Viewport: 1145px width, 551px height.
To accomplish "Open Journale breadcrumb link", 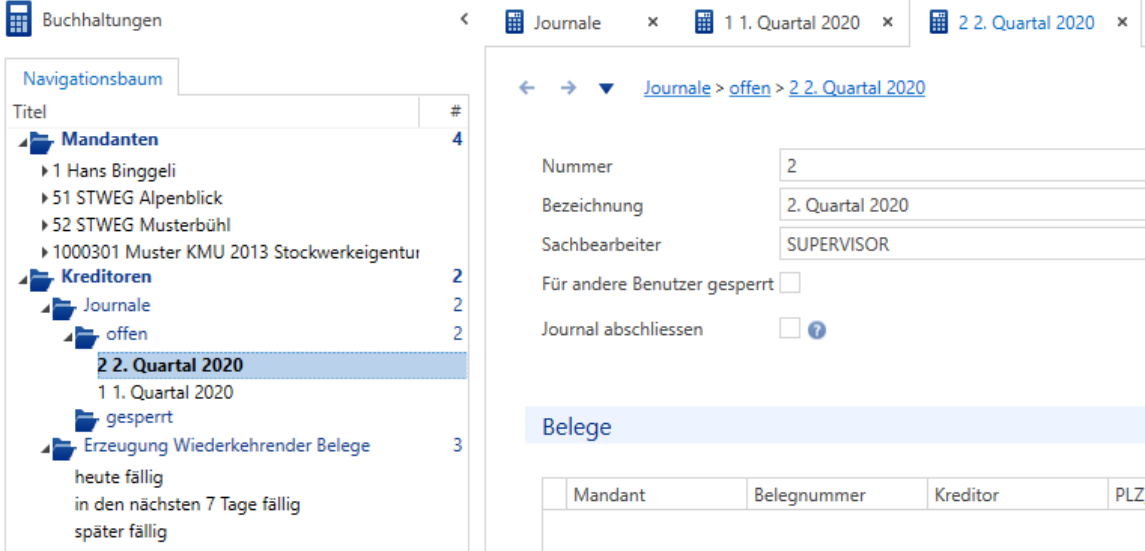I will pos(677,88).
